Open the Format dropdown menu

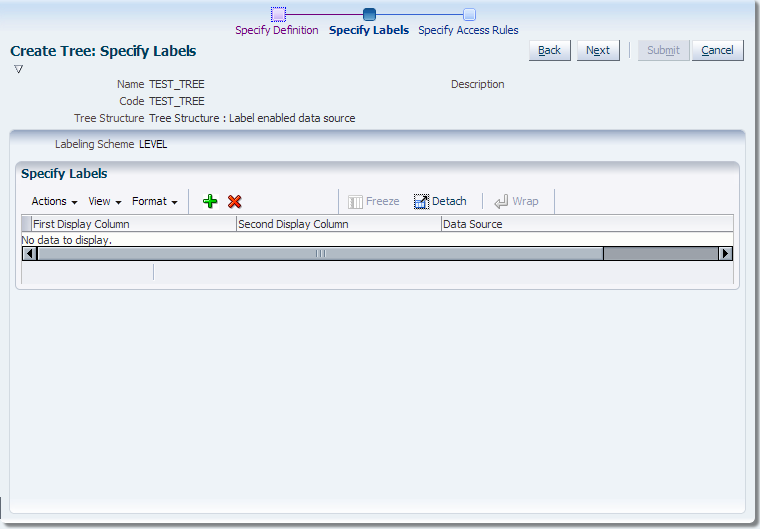[155, 201]
